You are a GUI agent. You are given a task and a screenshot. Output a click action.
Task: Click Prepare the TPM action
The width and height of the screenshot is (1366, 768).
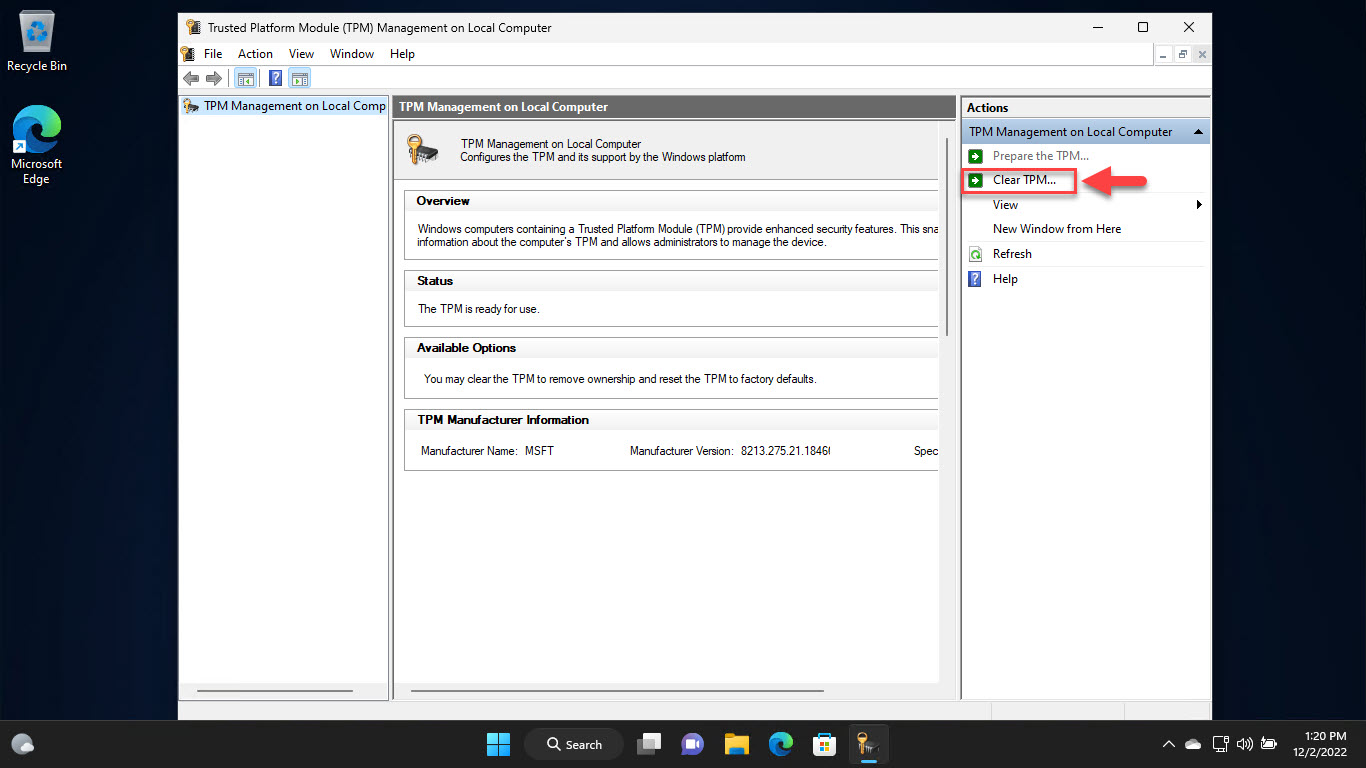click(x=1040, y=156)
